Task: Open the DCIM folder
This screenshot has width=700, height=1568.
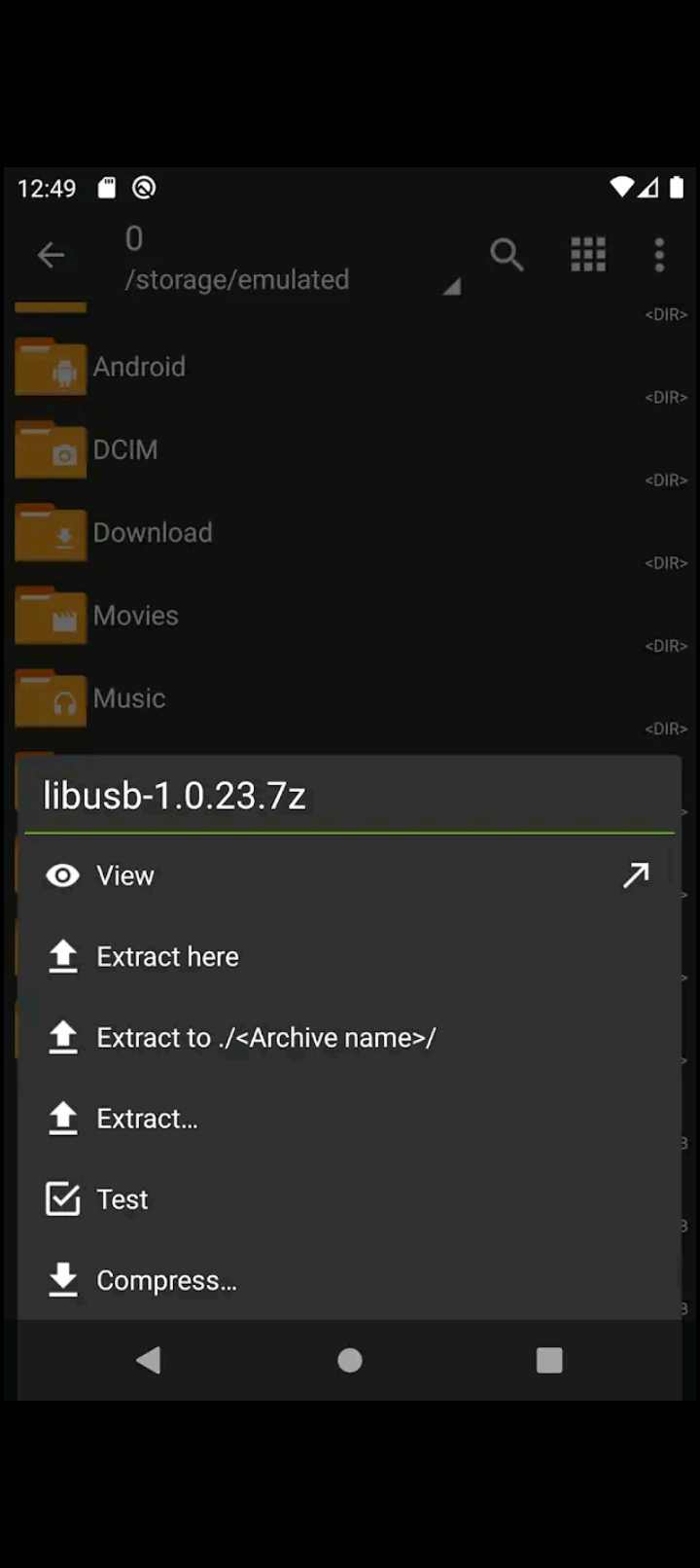Action: [125, 449]
